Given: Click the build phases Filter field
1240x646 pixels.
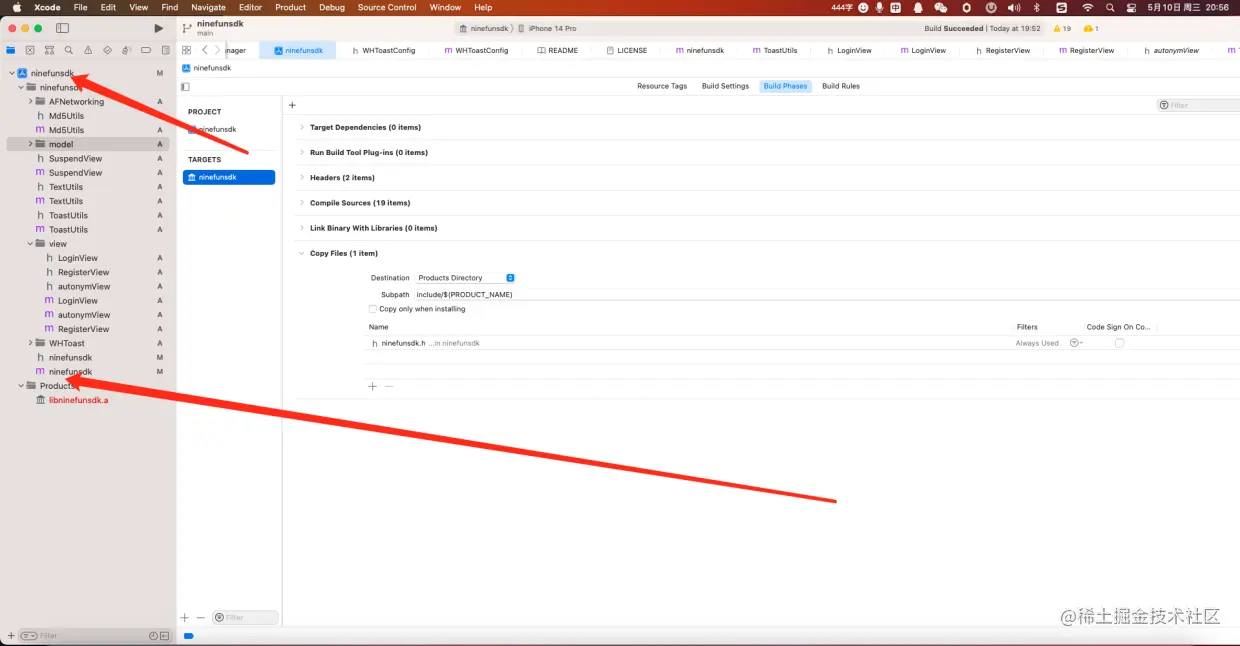Looking at the screenshot, I should (1198, 105).
